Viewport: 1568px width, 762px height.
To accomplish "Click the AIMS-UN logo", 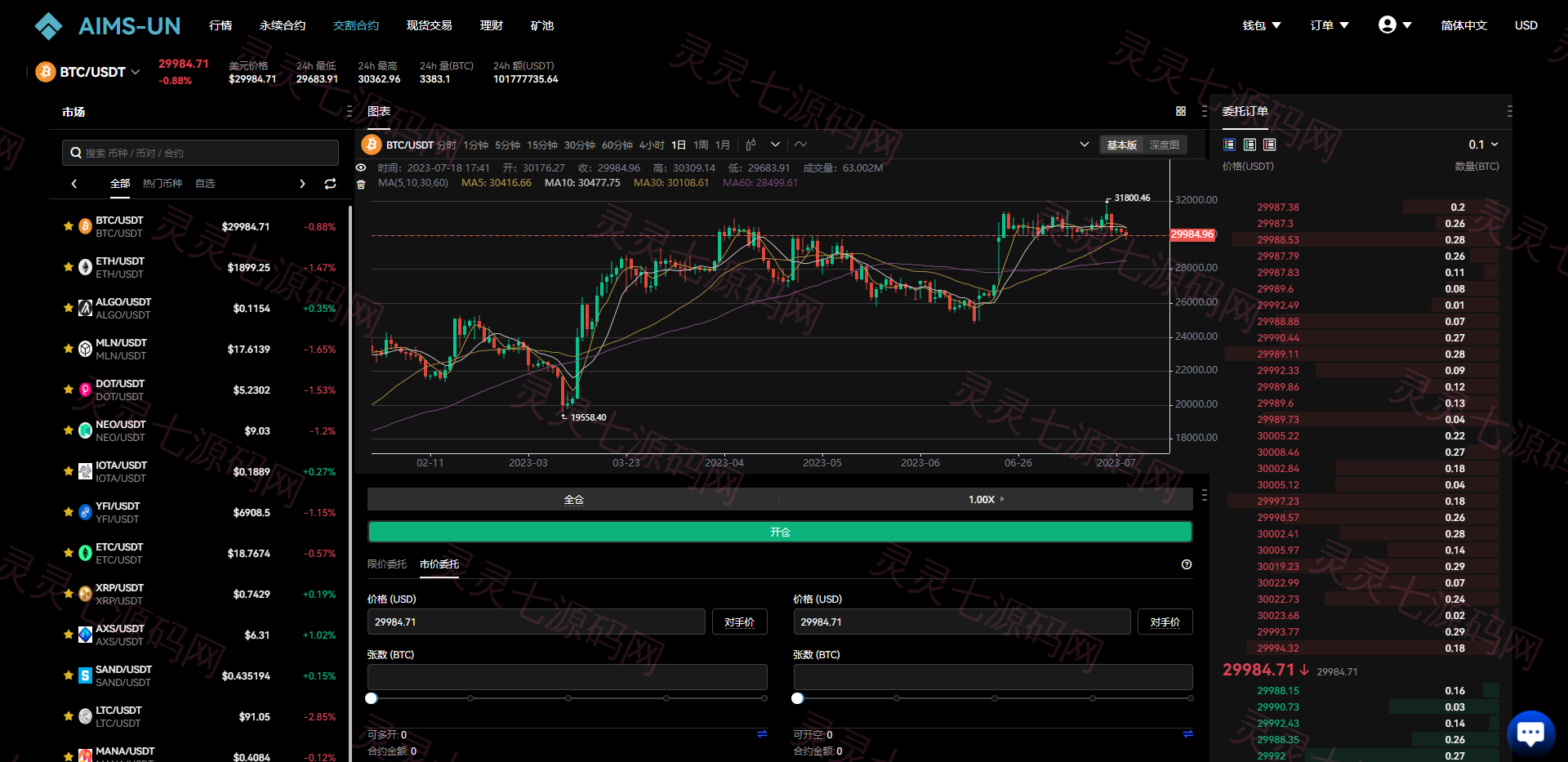I will click(108, 26).
